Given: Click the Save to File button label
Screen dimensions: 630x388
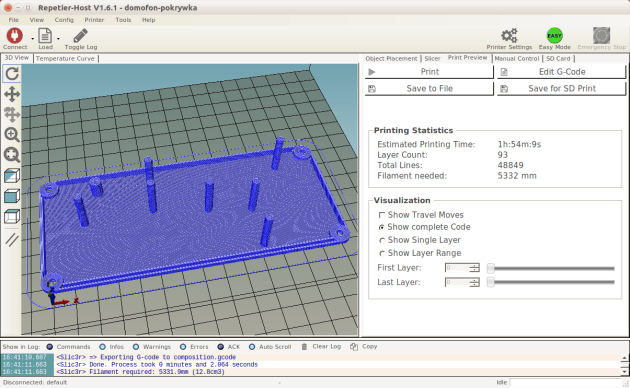Looking at the screenshot, I should pos(430,89).
